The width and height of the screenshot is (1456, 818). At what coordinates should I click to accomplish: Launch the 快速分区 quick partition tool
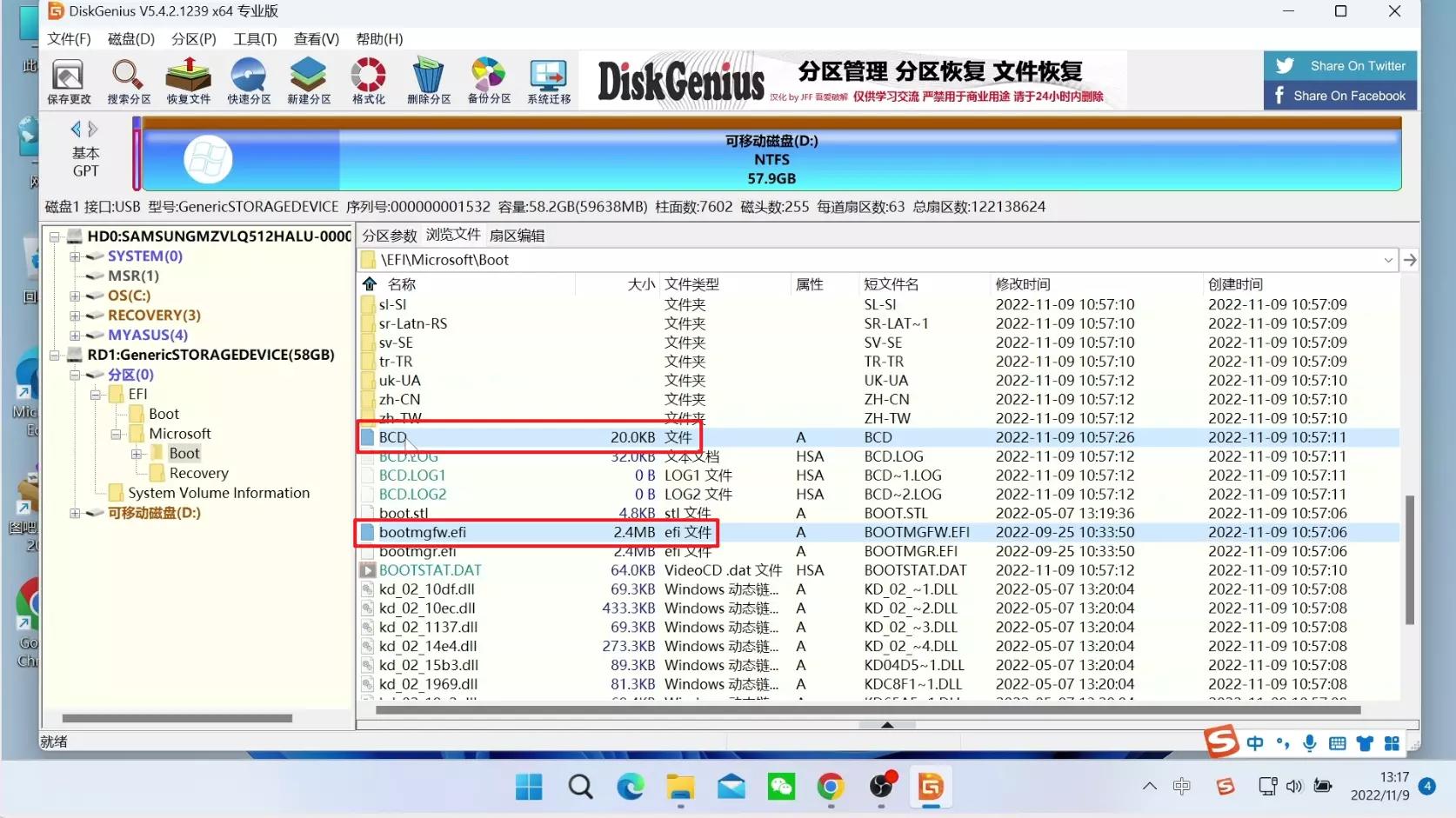click(x=249, y=80)
